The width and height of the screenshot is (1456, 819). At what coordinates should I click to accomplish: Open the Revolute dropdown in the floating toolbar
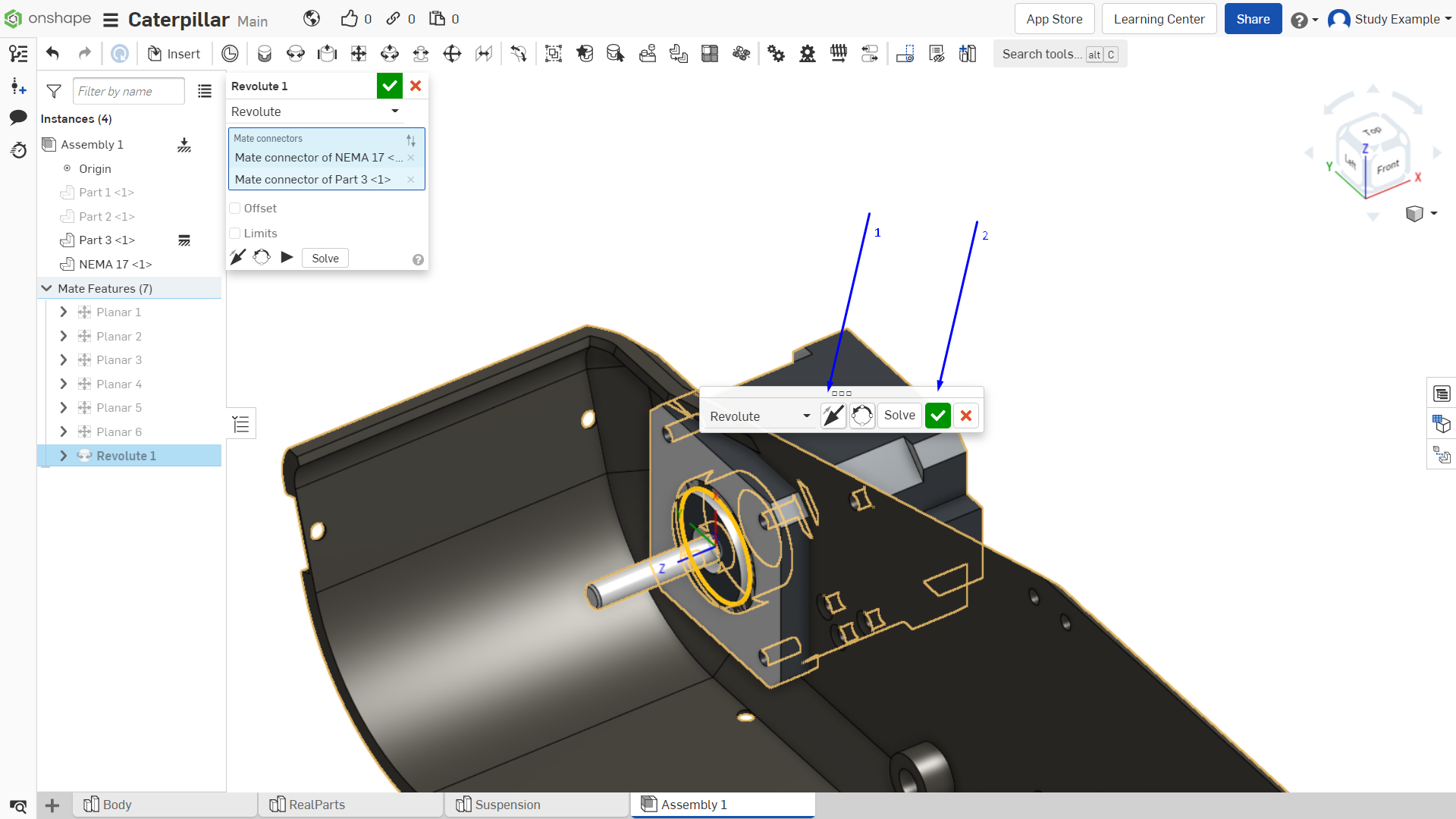[760, 416]
